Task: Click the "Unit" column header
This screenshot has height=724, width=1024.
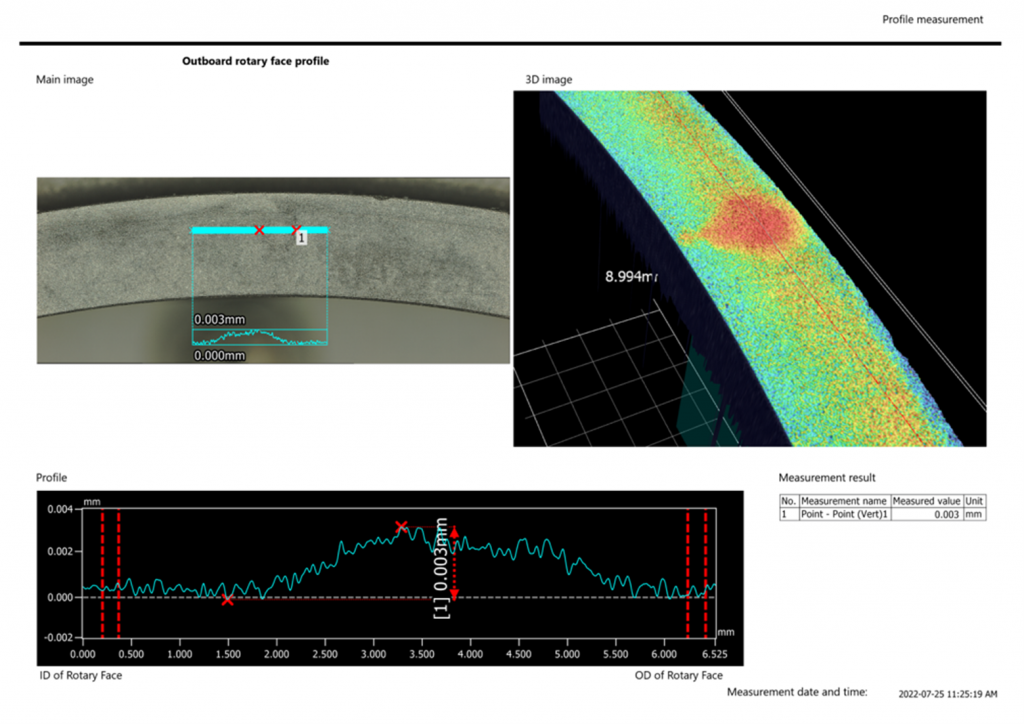Action: coord(974,501)
